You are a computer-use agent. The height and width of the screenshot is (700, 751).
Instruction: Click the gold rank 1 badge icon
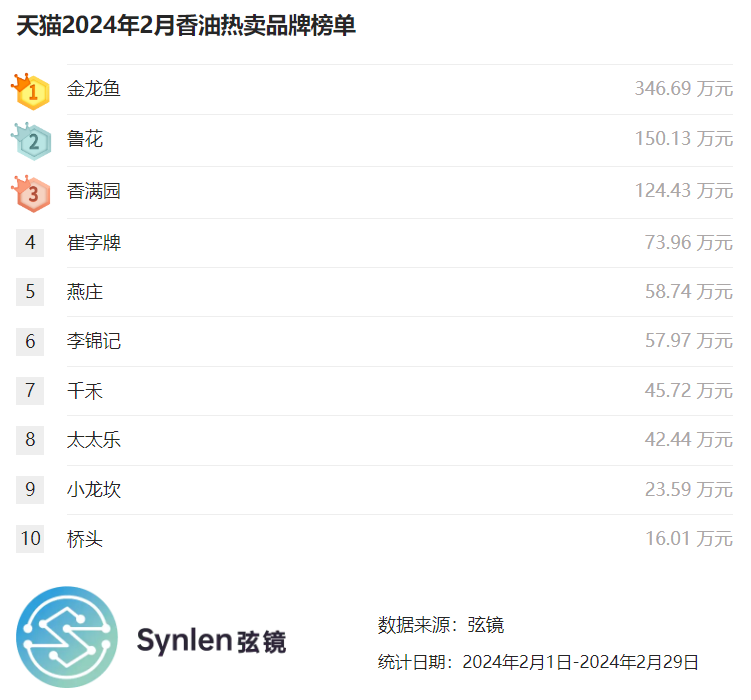(31, 91)
